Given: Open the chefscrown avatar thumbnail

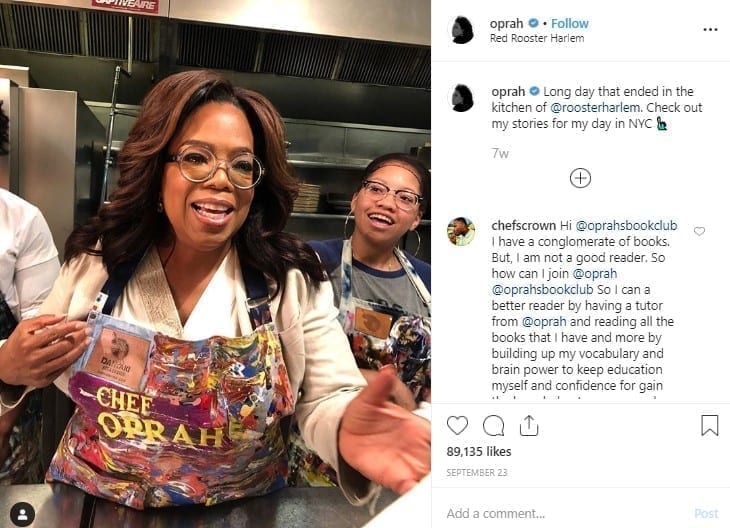Looking at the screenshot, I should tap(461, 231).
